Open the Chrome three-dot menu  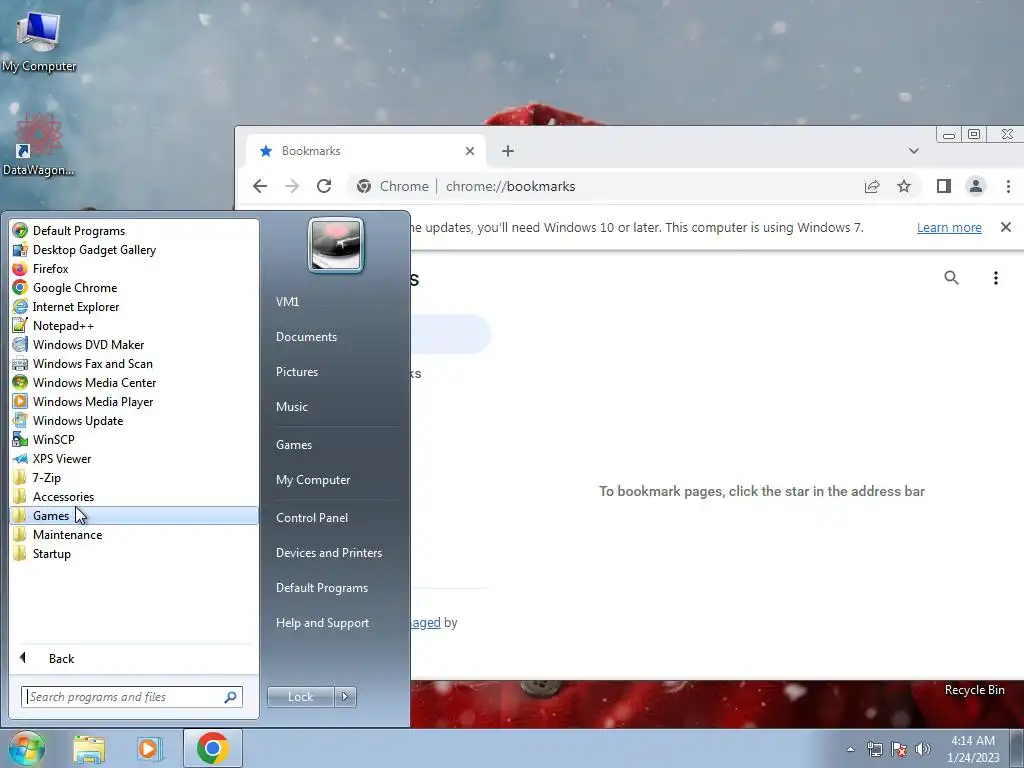coord(1008,186)
